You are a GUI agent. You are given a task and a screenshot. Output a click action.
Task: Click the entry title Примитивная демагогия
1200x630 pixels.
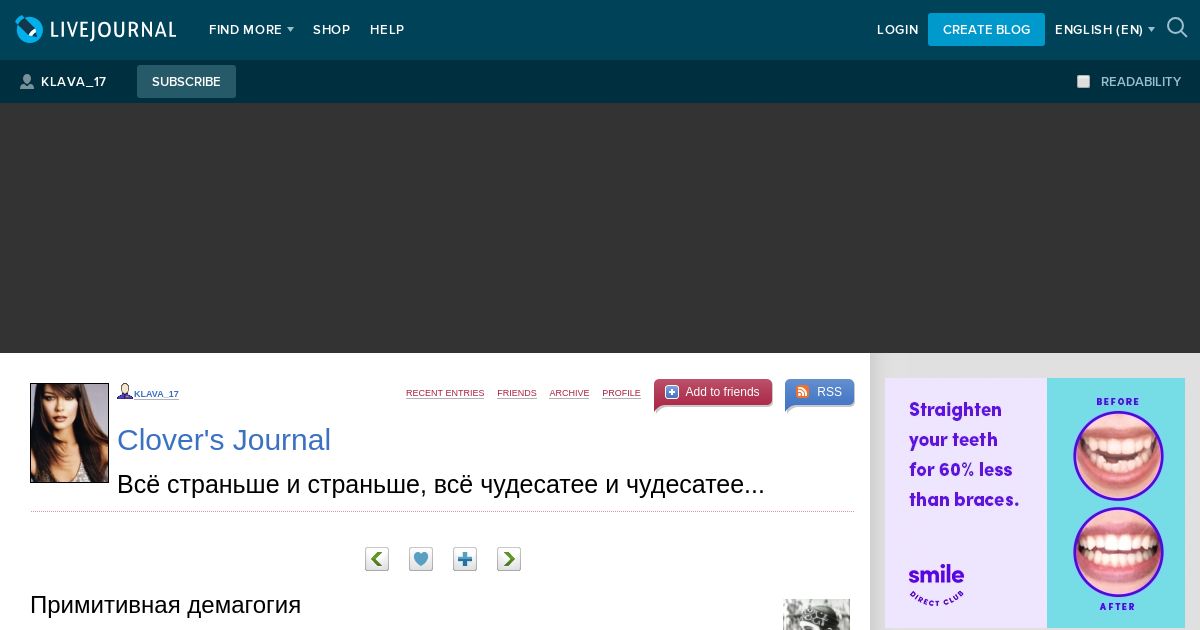166,605
